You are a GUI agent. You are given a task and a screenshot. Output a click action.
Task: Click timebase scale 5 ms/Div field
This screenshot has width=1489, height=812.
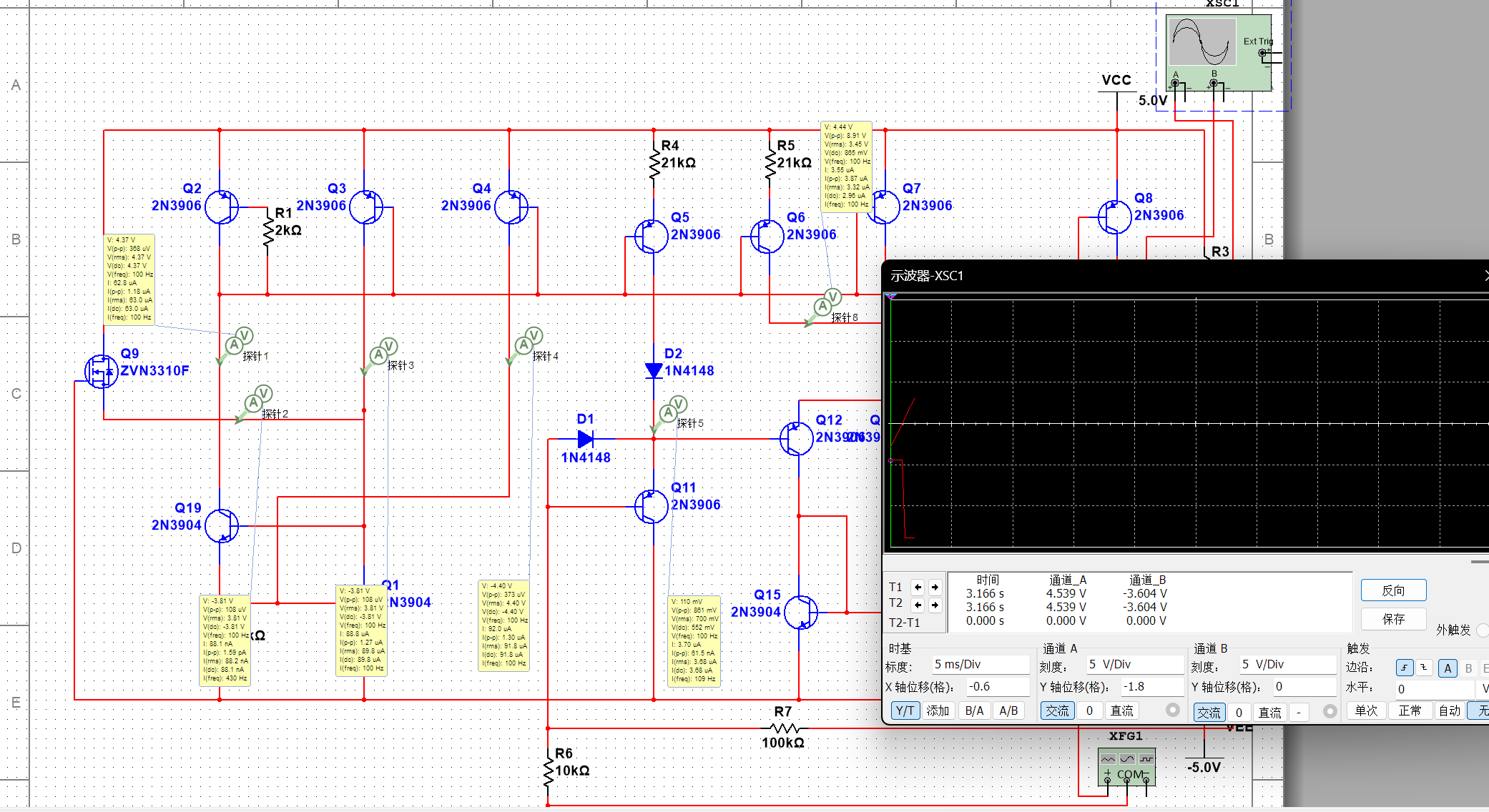tap(981, 665)
